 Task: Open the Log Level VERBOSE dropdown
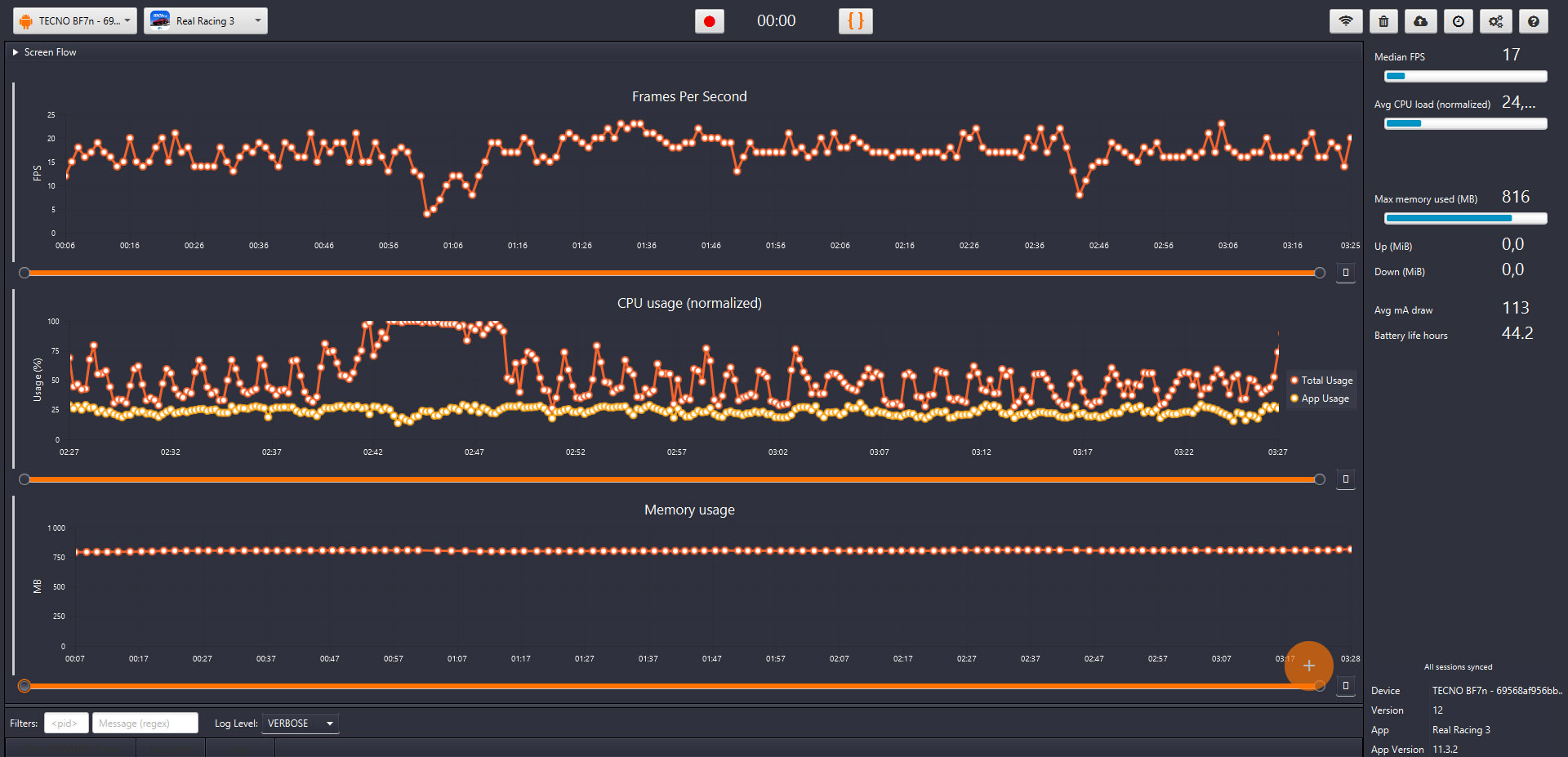pyautogui.click(x=301, y=724)
